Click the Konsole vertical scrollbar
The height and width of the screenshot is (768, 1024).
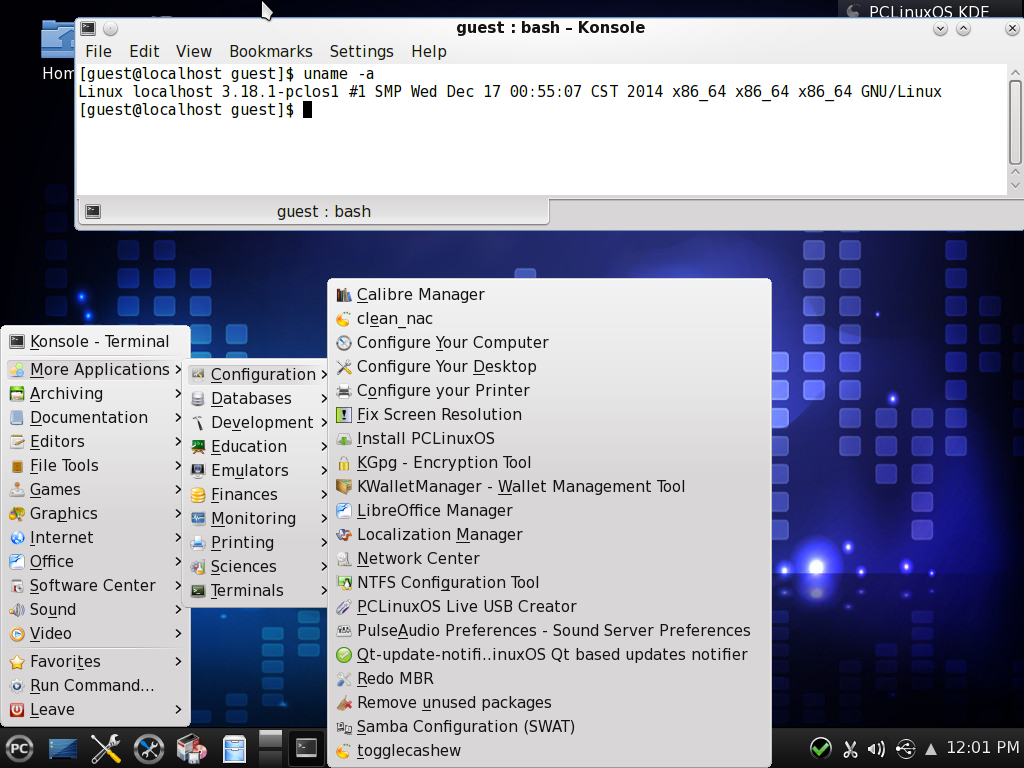coord(1015,122)
